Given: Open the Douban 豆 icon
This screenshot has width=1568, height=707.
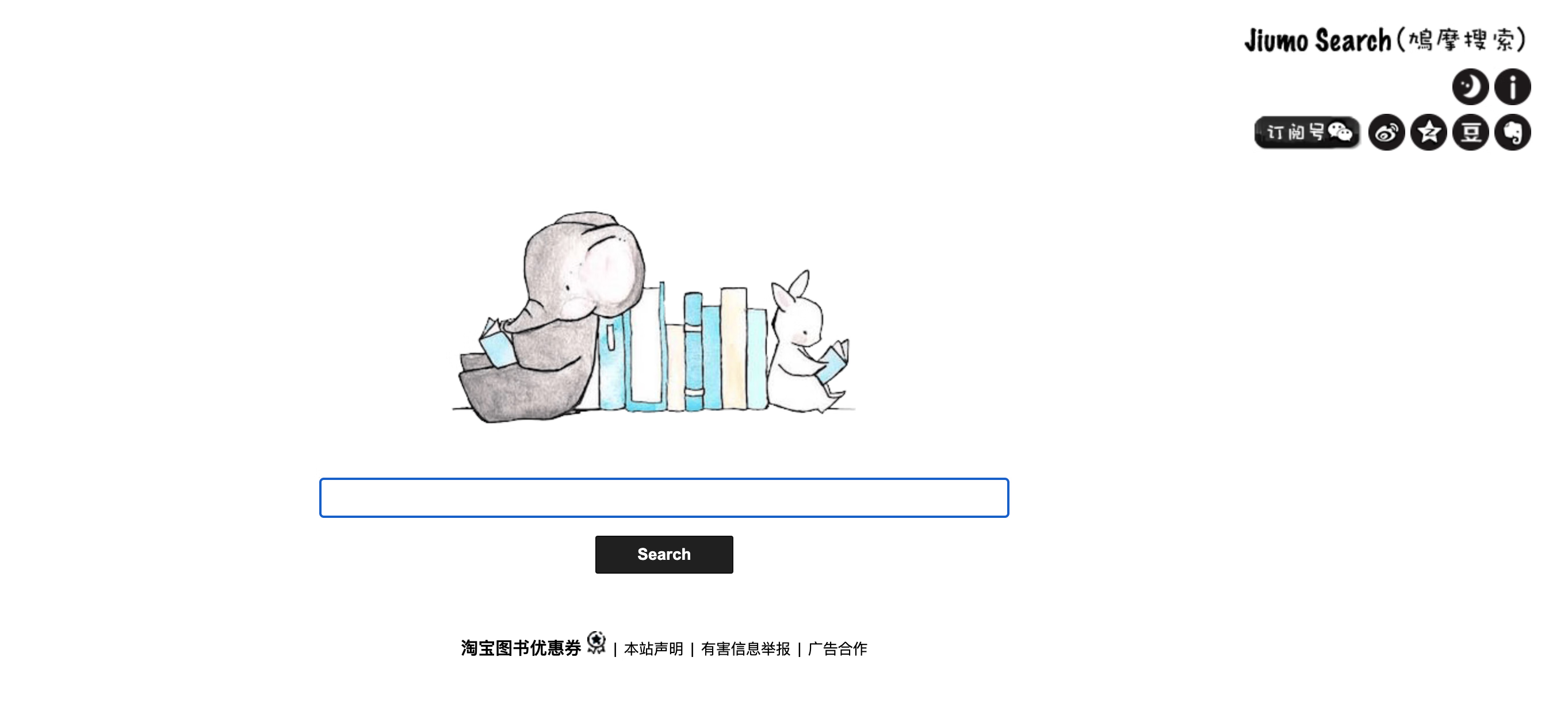Looking at the screenshot, I should pos(1471,132).
